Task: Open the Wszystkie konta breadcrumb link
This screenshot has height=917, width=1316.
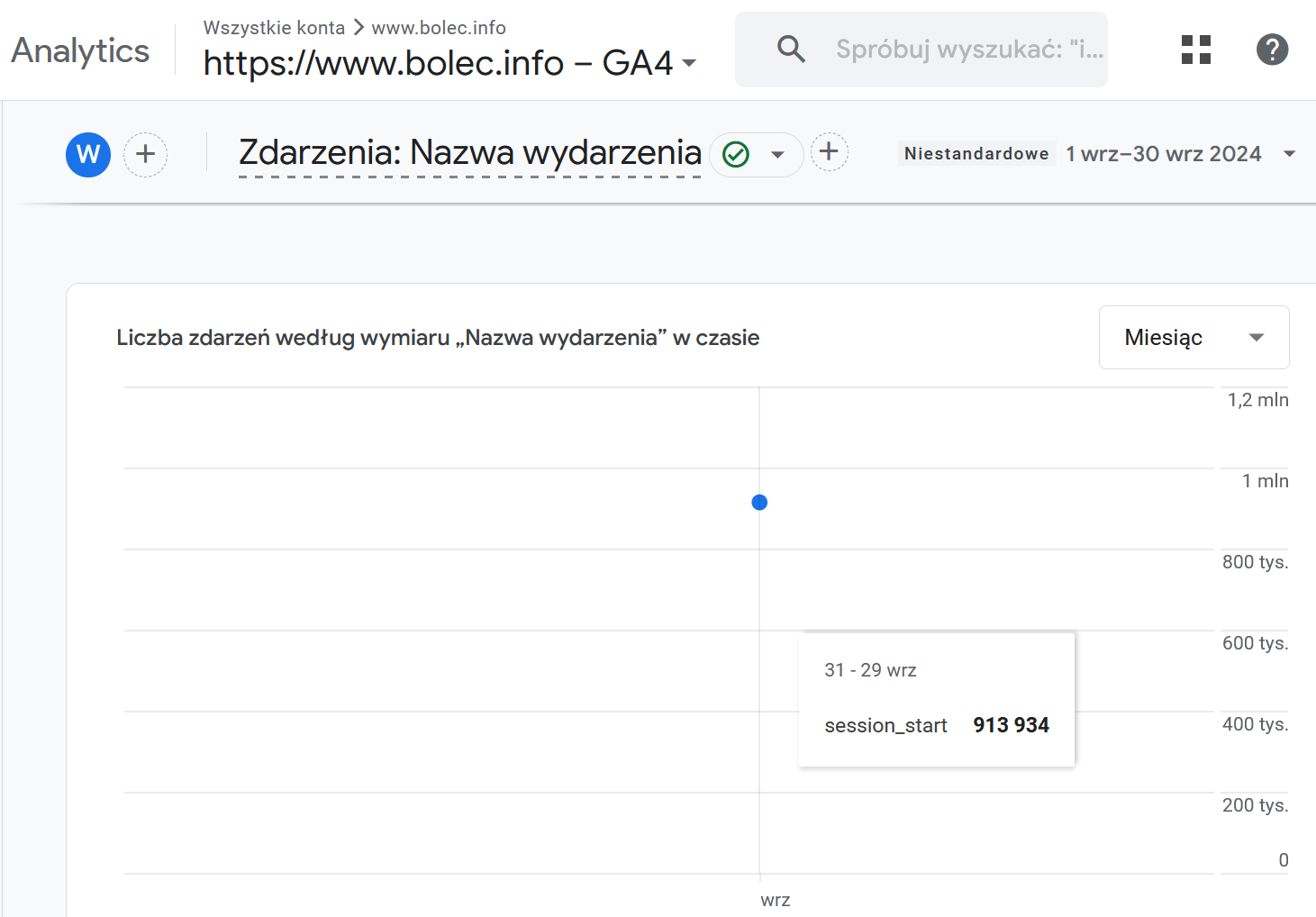Action: tap(274, 28)
